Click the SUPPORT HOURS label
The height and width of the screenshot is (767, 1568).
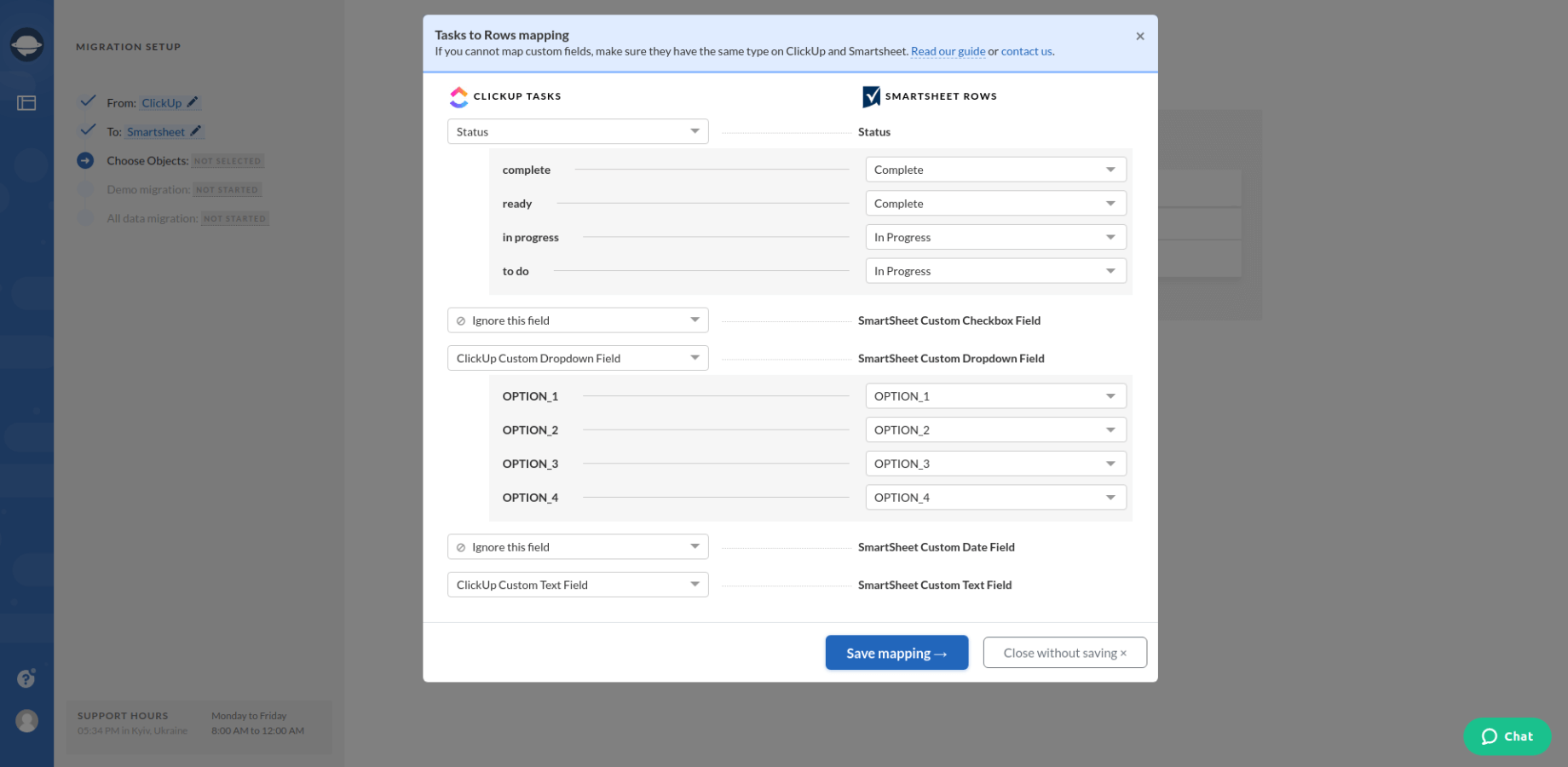pos(123,716)
